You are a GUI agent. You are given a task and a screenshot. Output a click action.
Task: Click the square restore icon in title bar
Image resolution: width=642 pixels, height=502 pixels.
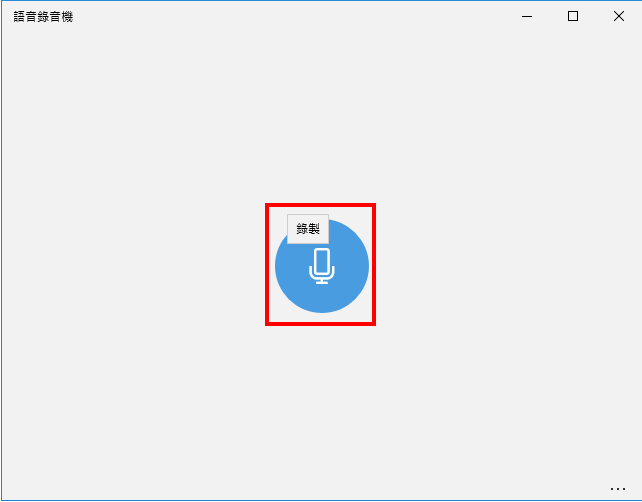click(x=573, y=16)
